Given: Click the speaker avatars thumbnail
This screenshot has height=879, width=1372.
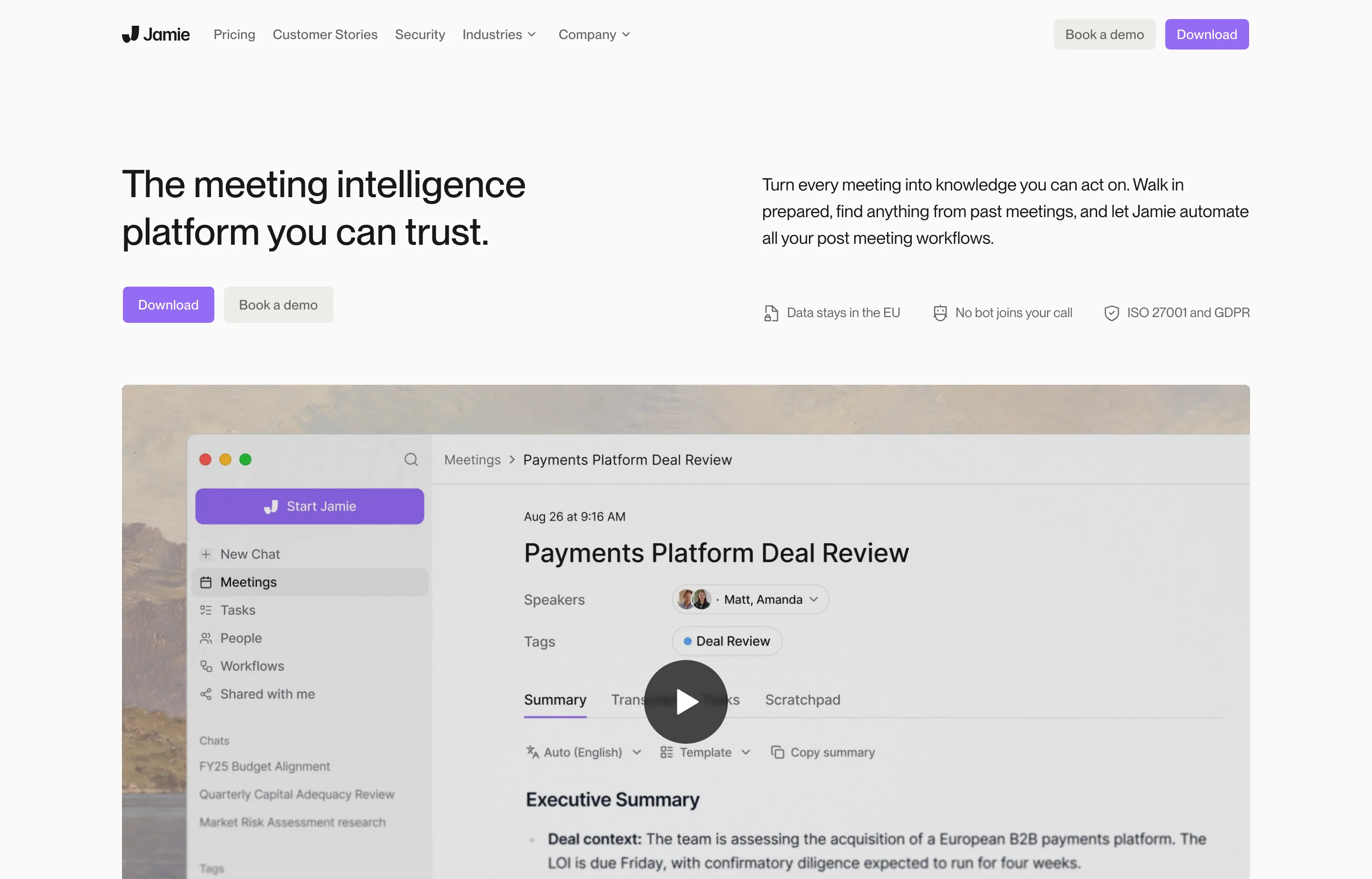Looking at the screenshot, I should tap(694, 599).
